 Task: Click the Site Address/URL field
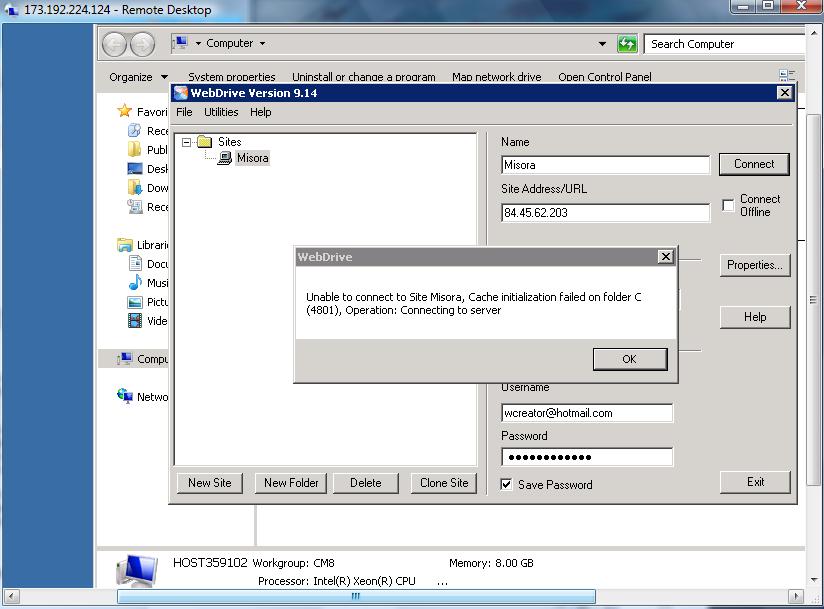point(605,213)
